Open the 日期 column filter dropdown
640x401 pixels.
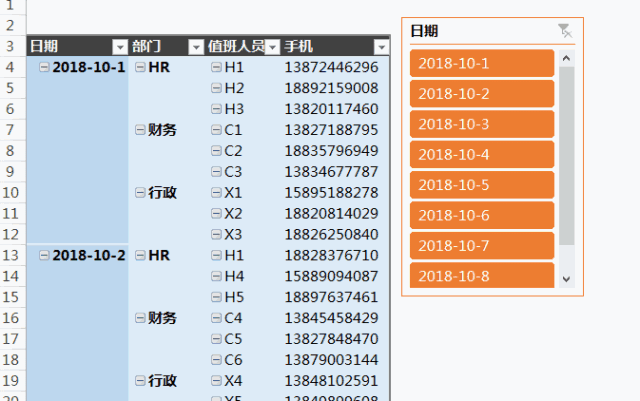coord(120,47)
